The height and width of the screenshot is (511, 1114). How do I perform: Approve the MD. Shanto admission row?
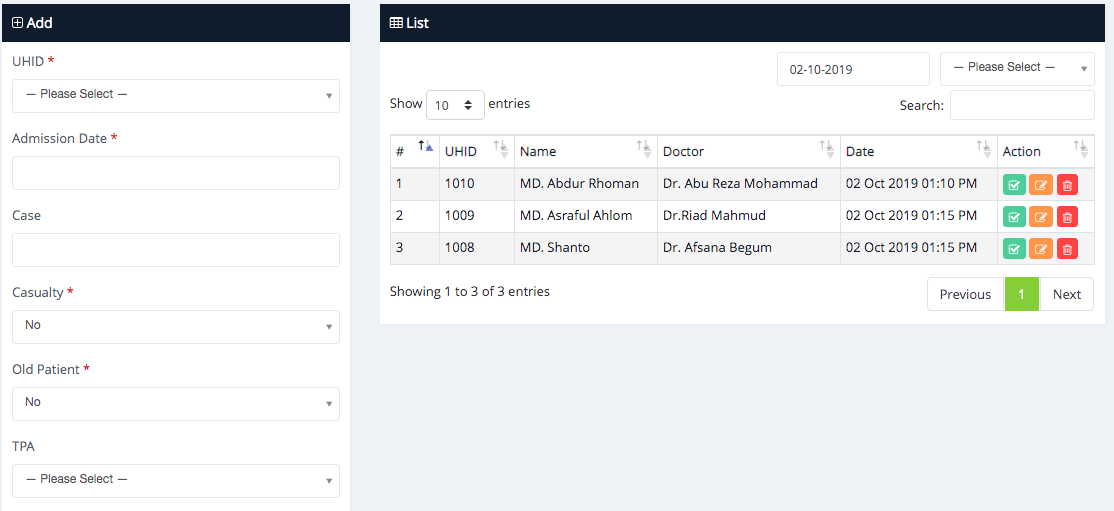(x=1014, y=249)
